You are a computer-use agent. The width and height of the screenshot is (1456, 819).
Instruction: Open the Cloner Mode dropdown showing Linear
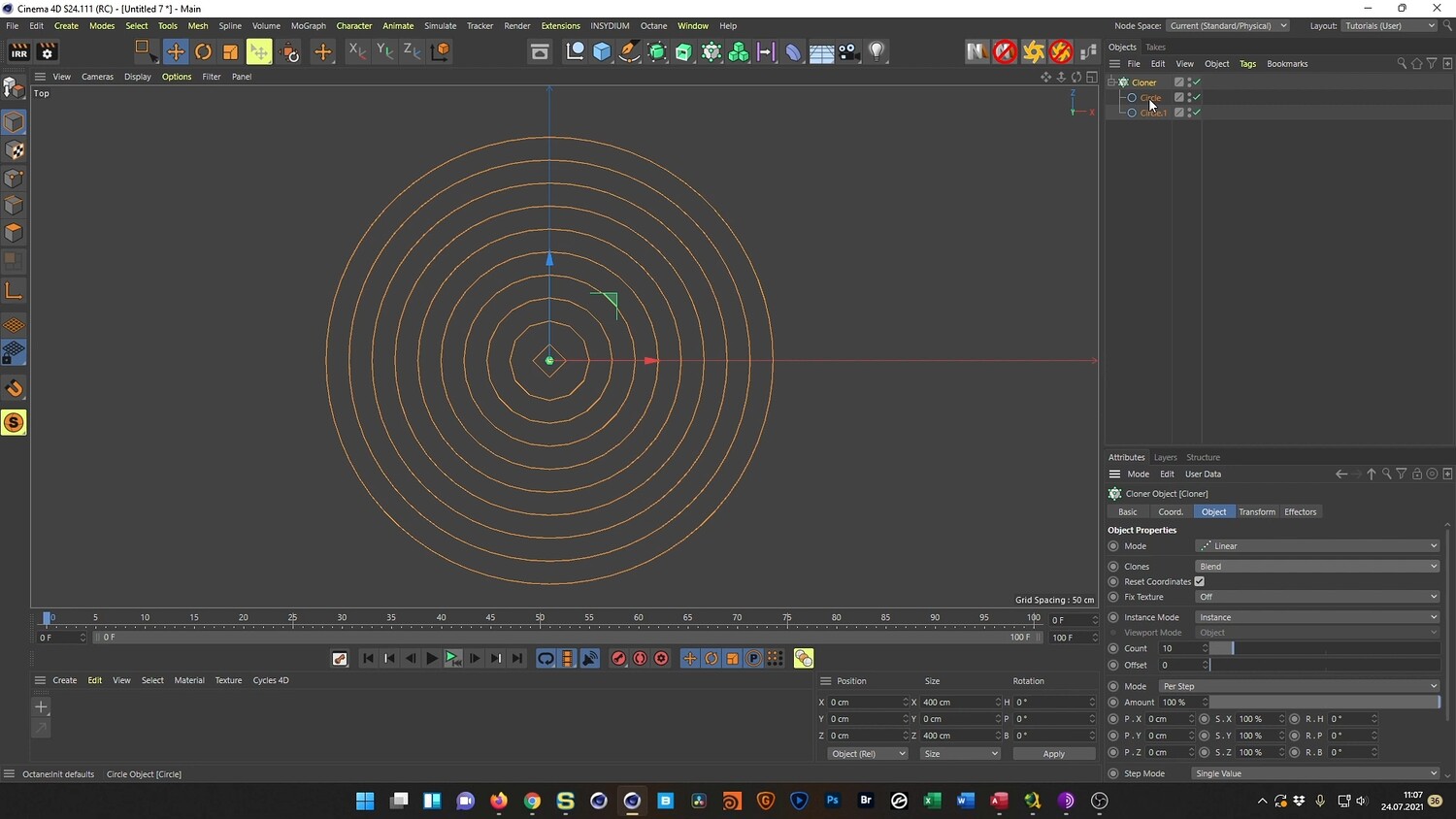pos(1316,546)
